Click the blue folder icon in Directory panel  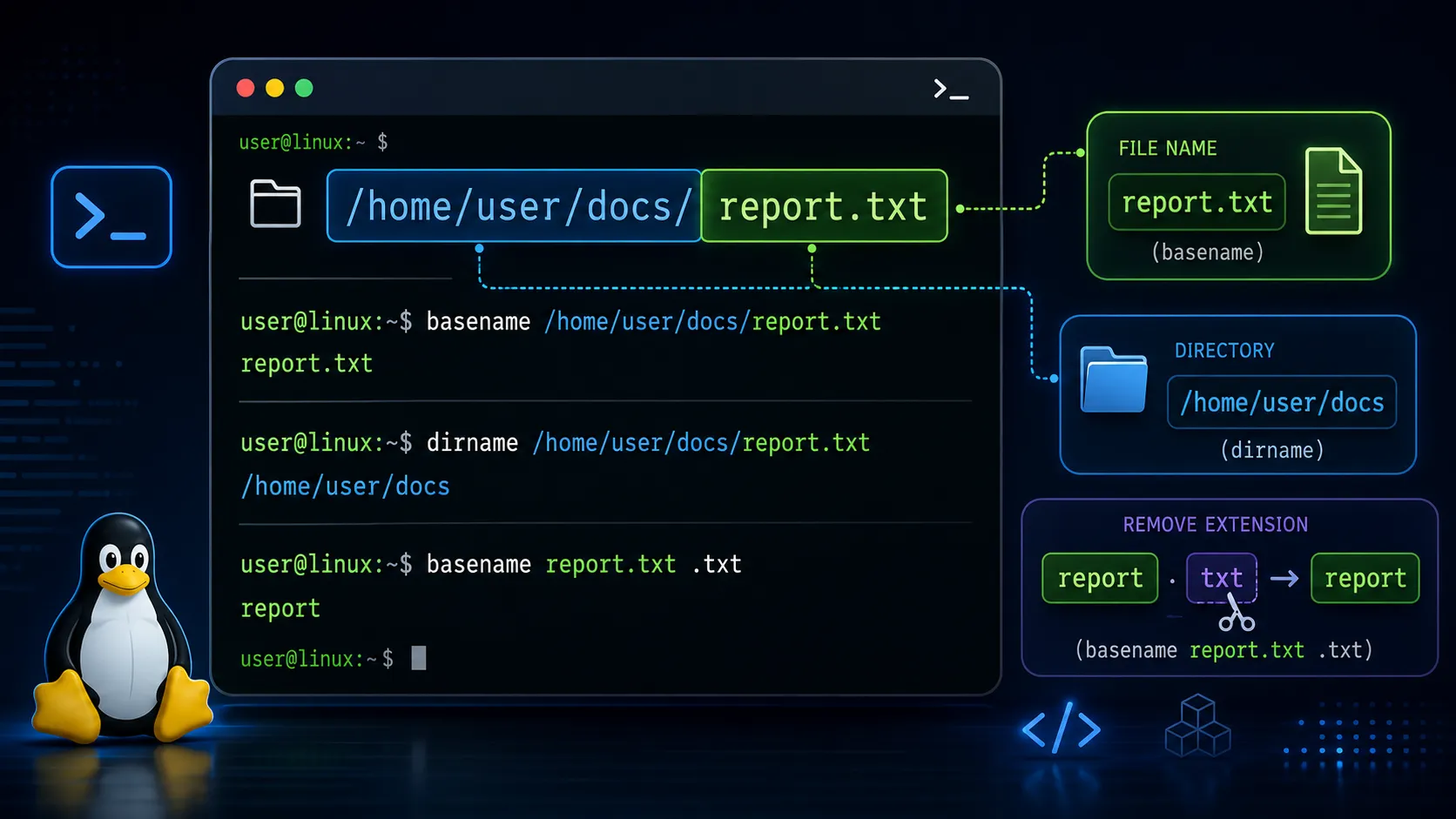(x=1114, y=379)
